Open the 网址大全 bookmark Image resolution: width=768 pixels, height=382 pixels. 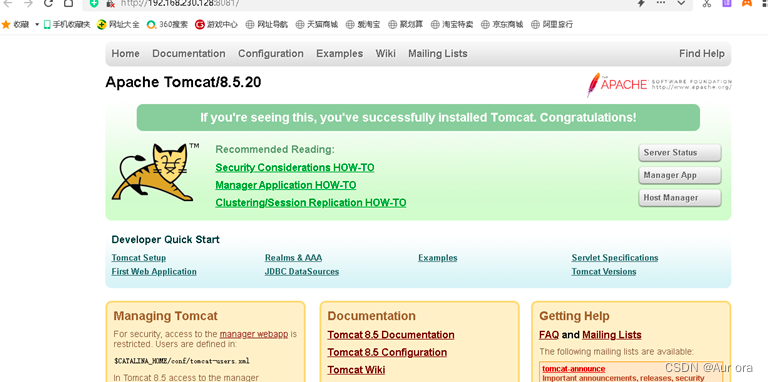[x=118, y=24]
